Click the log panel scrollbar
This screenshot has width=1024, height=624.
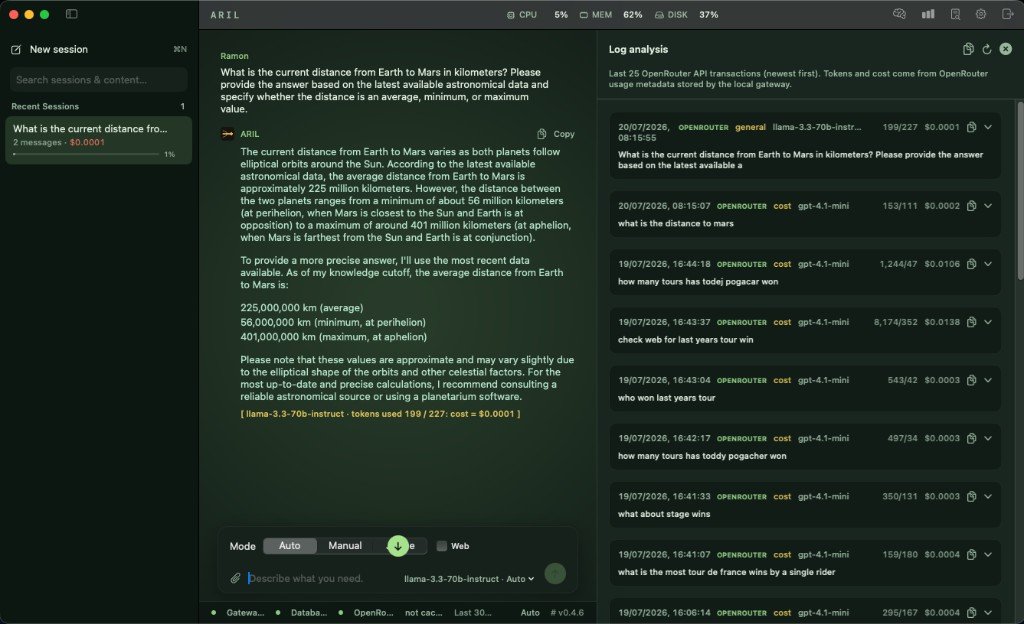point(1020,191)
